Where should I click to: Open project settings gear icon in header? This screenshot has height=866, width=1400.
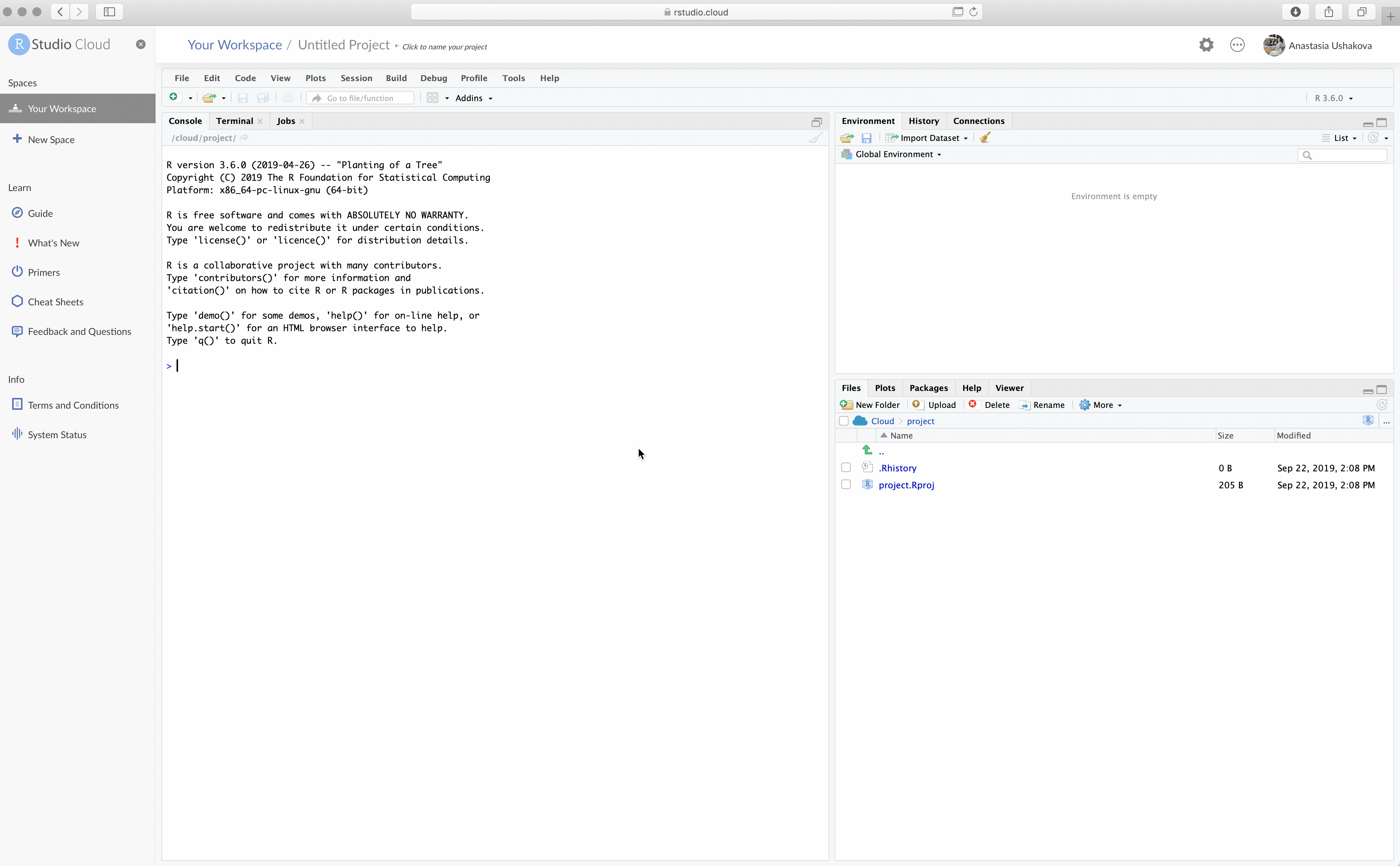pyautogui.click(x=1206, y=45)
